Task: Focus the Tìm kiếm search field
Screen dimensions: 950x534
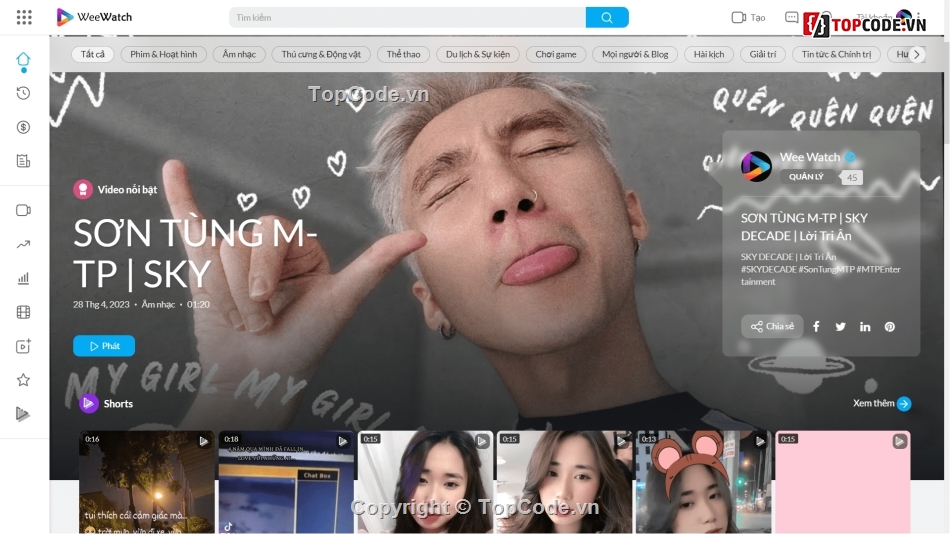Action: pos(407,18)
